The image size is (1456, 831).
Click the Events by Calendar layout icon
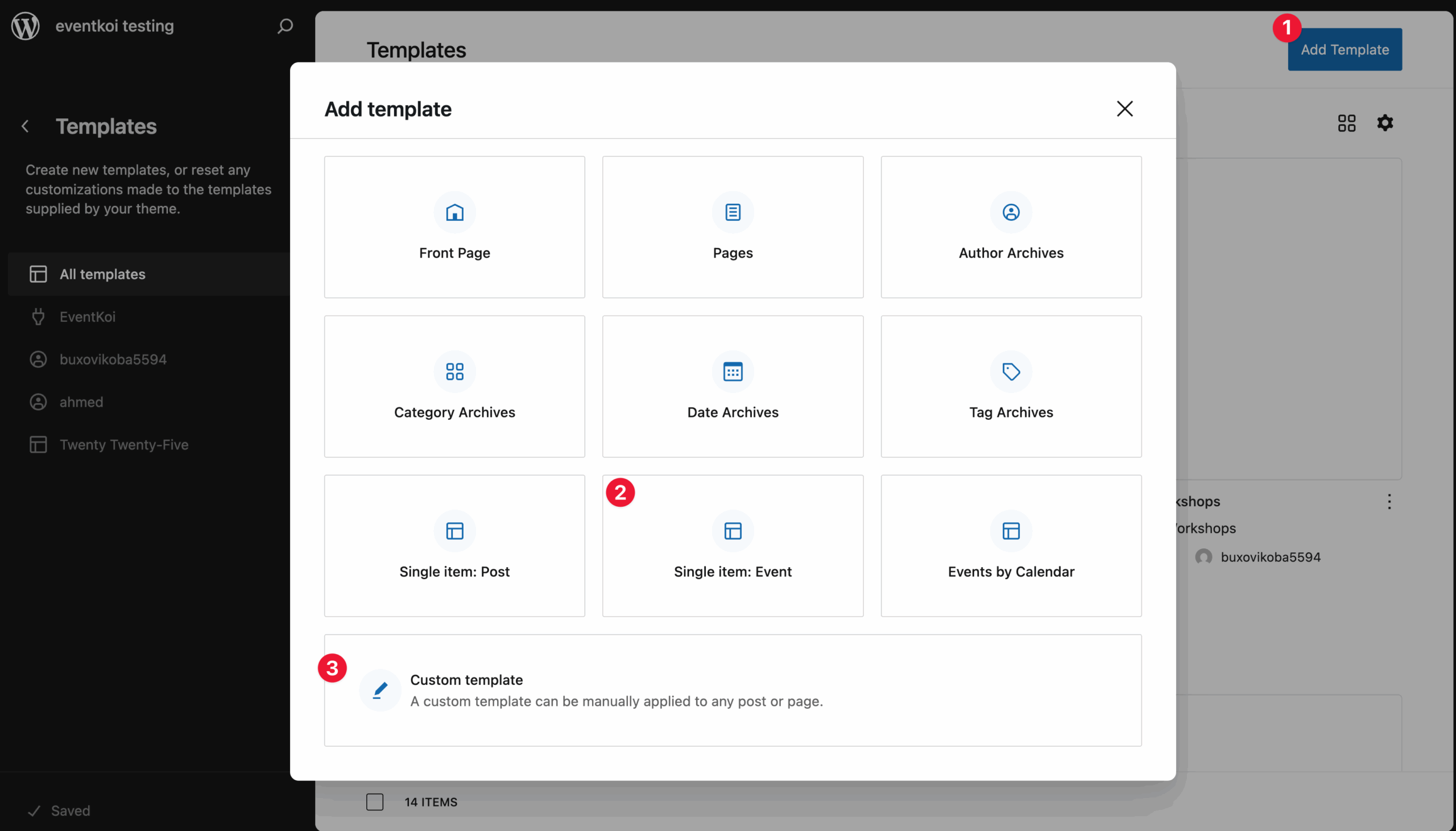pos(1011,531)
